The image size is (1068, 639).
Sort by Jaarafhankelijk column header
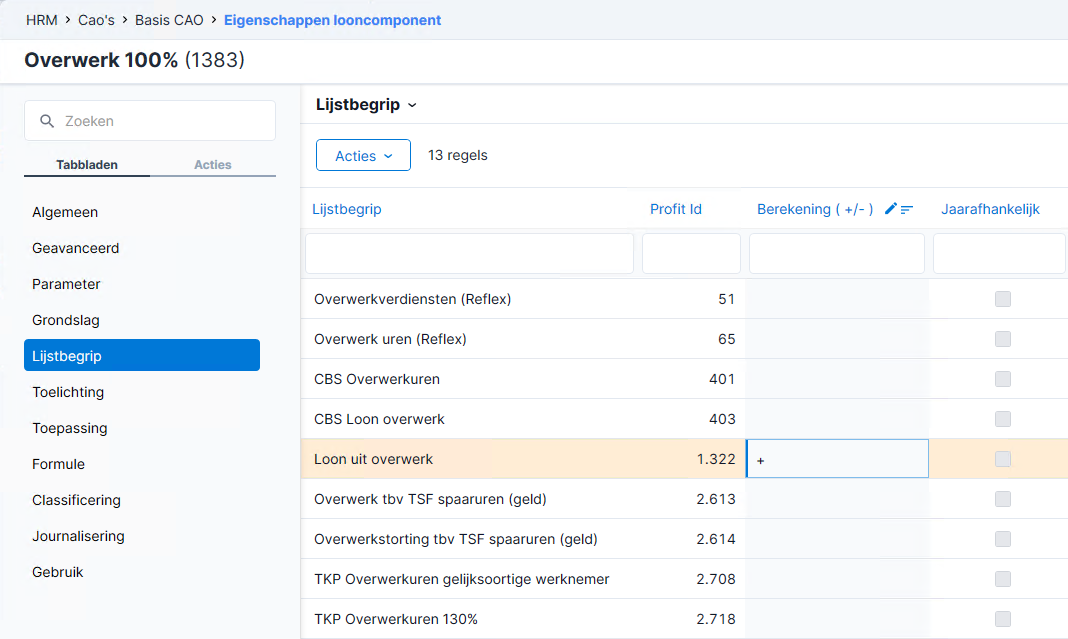point(990,209)
